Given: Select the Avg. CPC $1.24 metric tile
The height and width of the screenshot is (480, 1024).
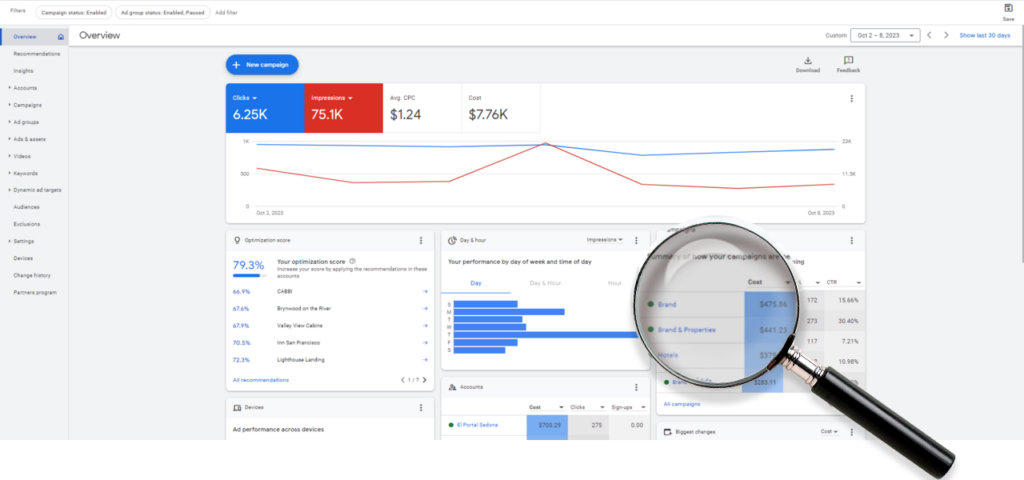Looking at the screenshot, I should pos(422,108).
